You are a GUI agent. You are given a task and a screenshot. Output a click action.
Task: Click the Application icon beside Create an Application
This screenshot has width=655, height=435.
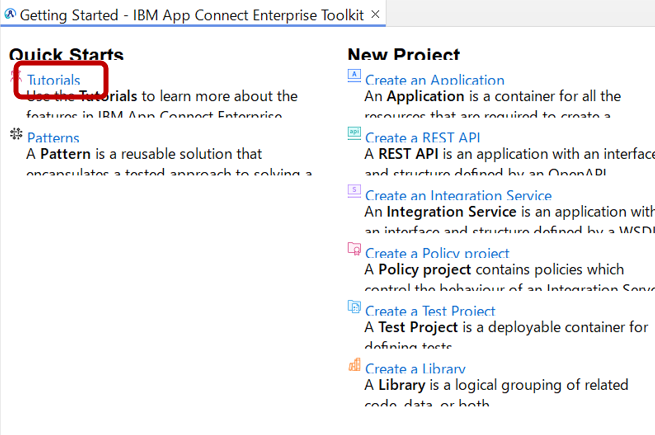point(354,76)
